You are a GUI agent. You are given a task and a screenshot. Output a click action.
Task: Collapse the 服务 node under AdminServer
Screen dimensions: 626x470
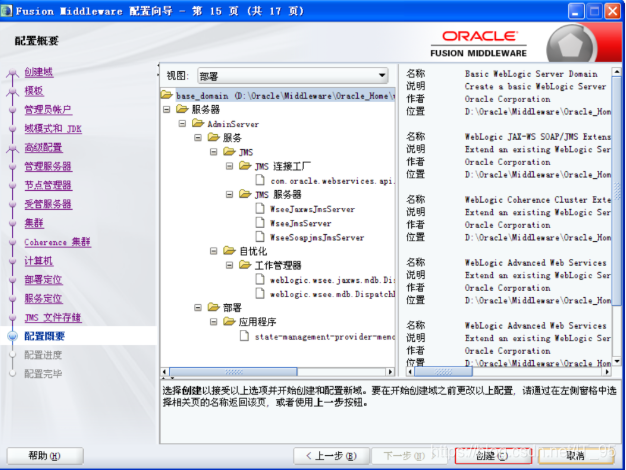coord(198,138)
